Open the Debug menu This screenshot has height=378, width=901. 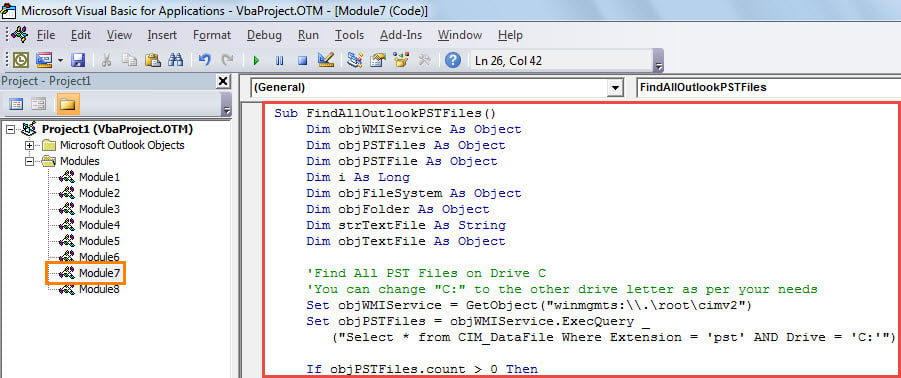click(x=264, y=35)
